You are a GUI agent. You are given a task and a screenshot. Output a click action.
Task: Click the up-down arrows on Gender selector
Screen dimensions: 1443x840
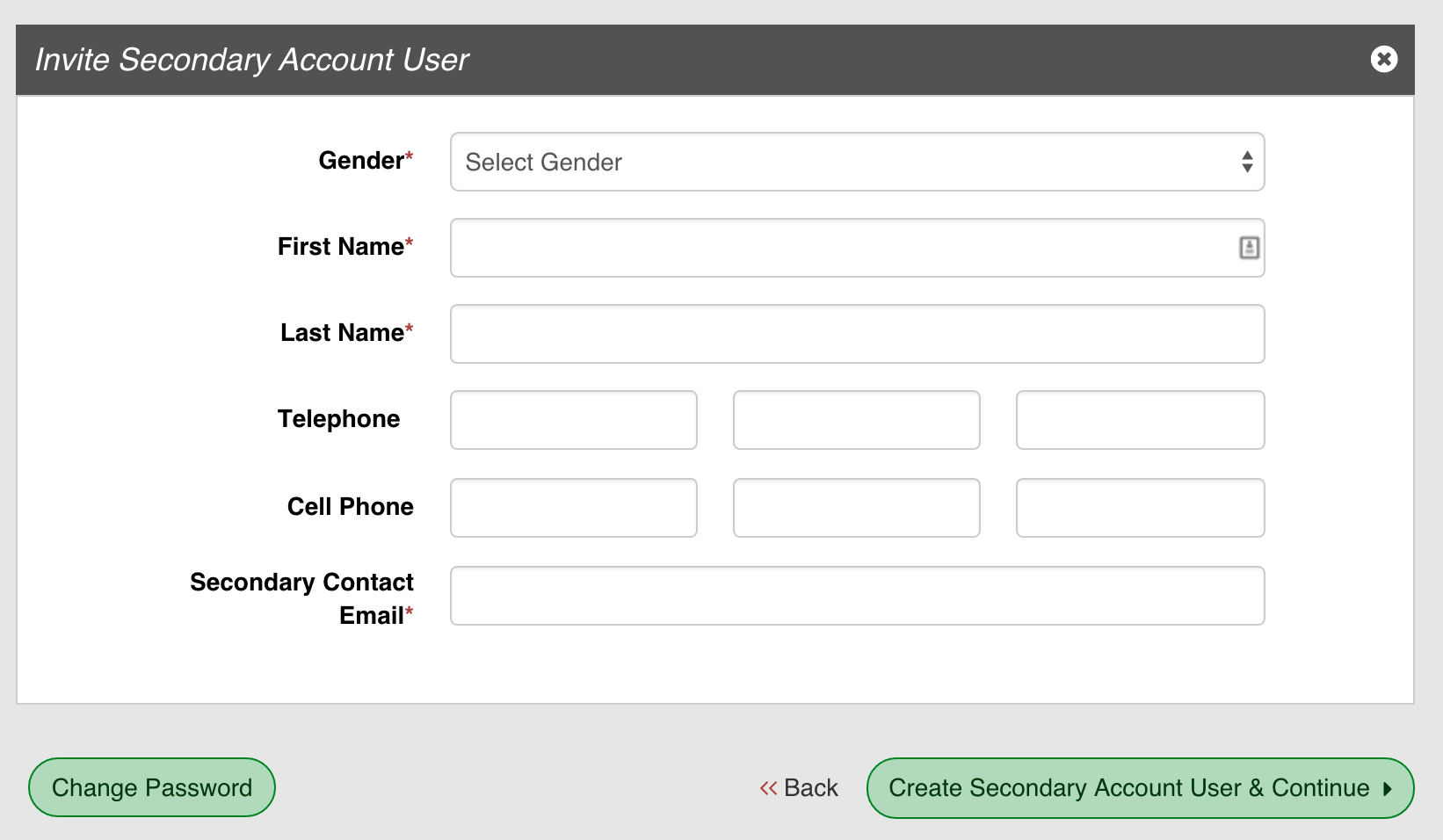pos(1247,162)
